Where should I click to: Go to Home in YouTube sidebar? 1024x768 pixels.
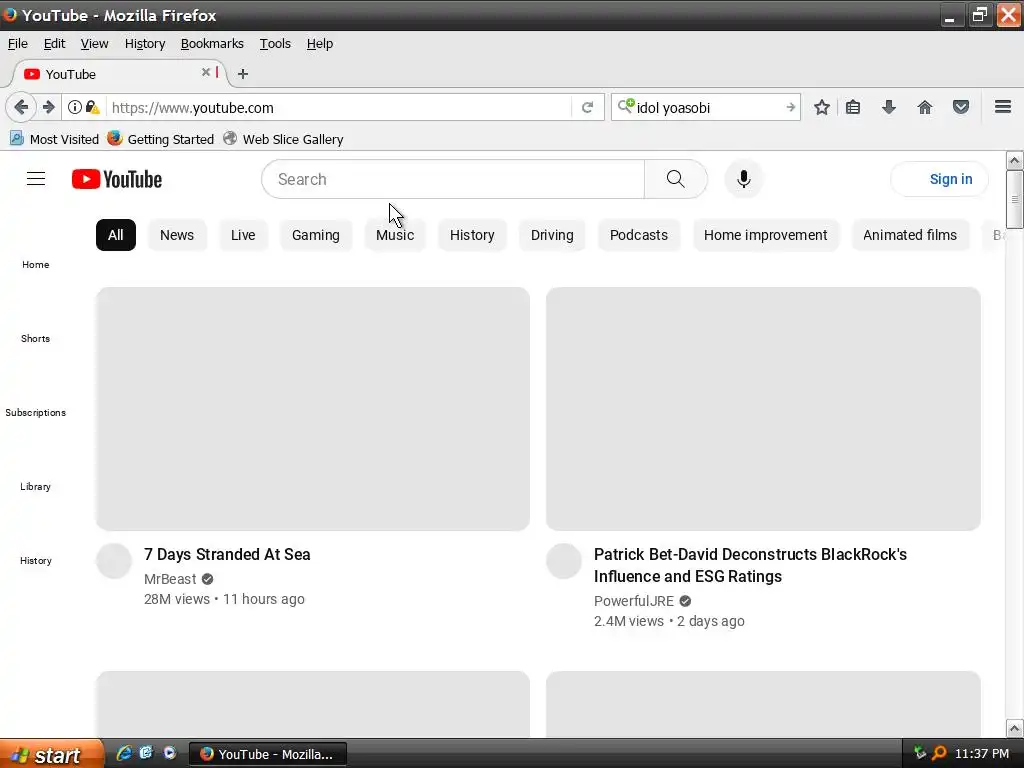click(x=35, y=264)
